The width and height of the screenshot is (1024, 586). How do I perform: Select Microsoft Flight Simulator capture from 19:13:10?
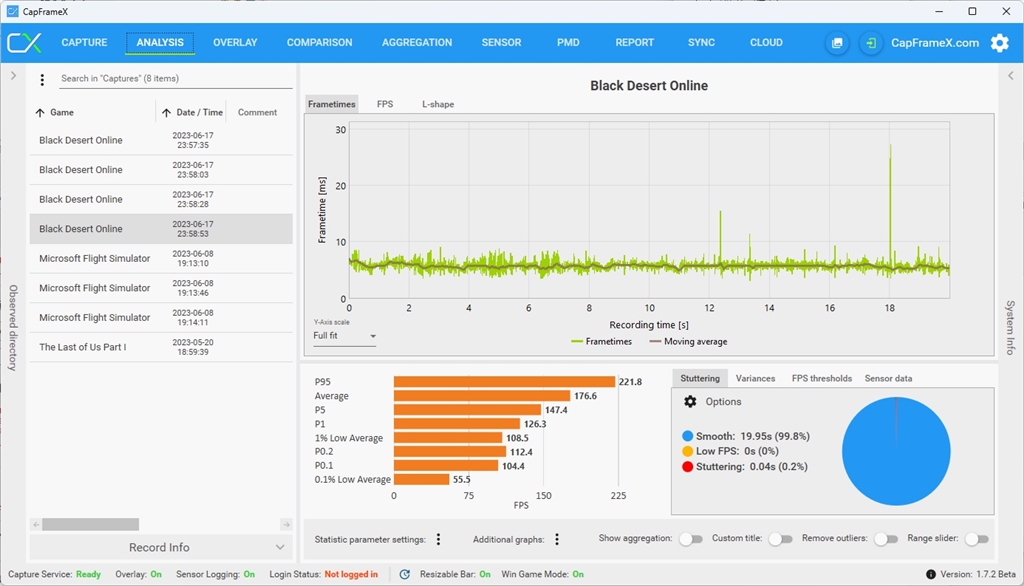click(161, 259)
